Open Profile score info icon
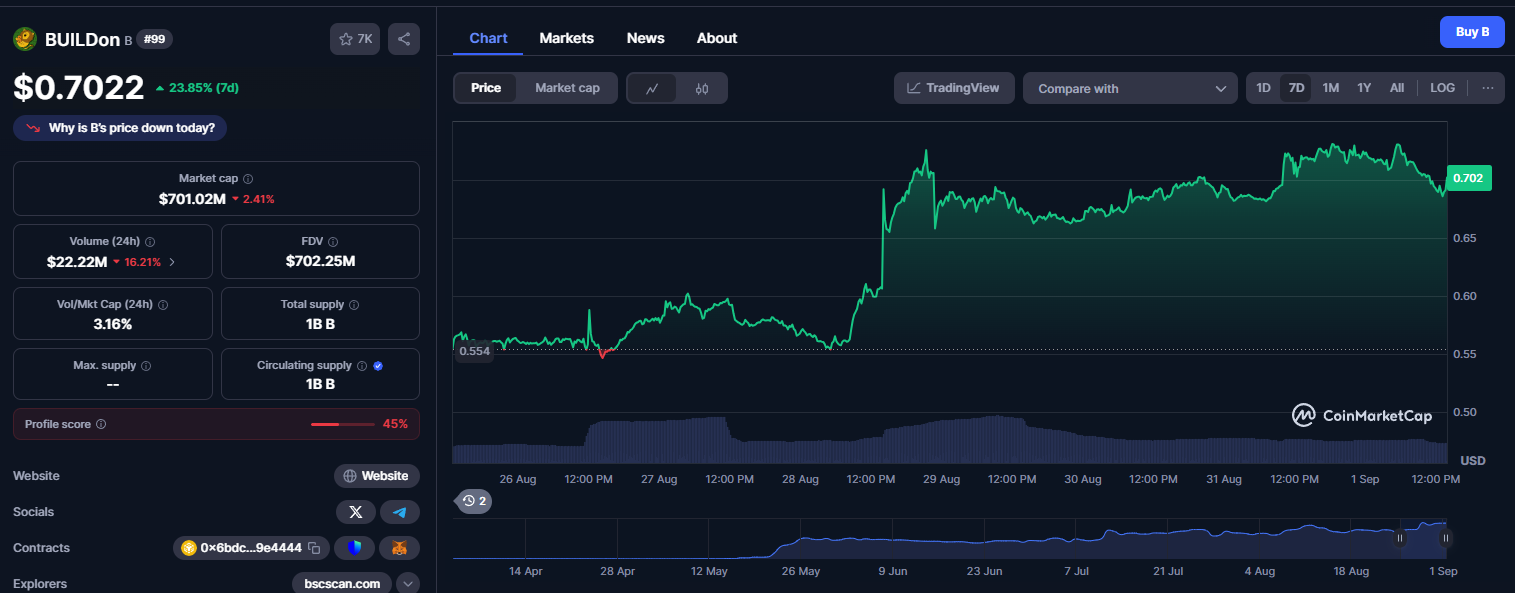The image size is (1515, 593). coord(101,424)
